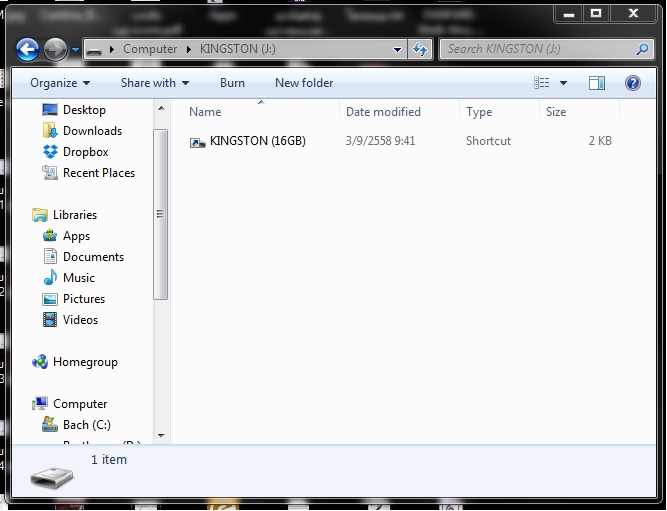Expand the arrow before KINGSTON (J:) breadcrumb
The height and width of the screenshot is (511, 667).
(188, 50)
